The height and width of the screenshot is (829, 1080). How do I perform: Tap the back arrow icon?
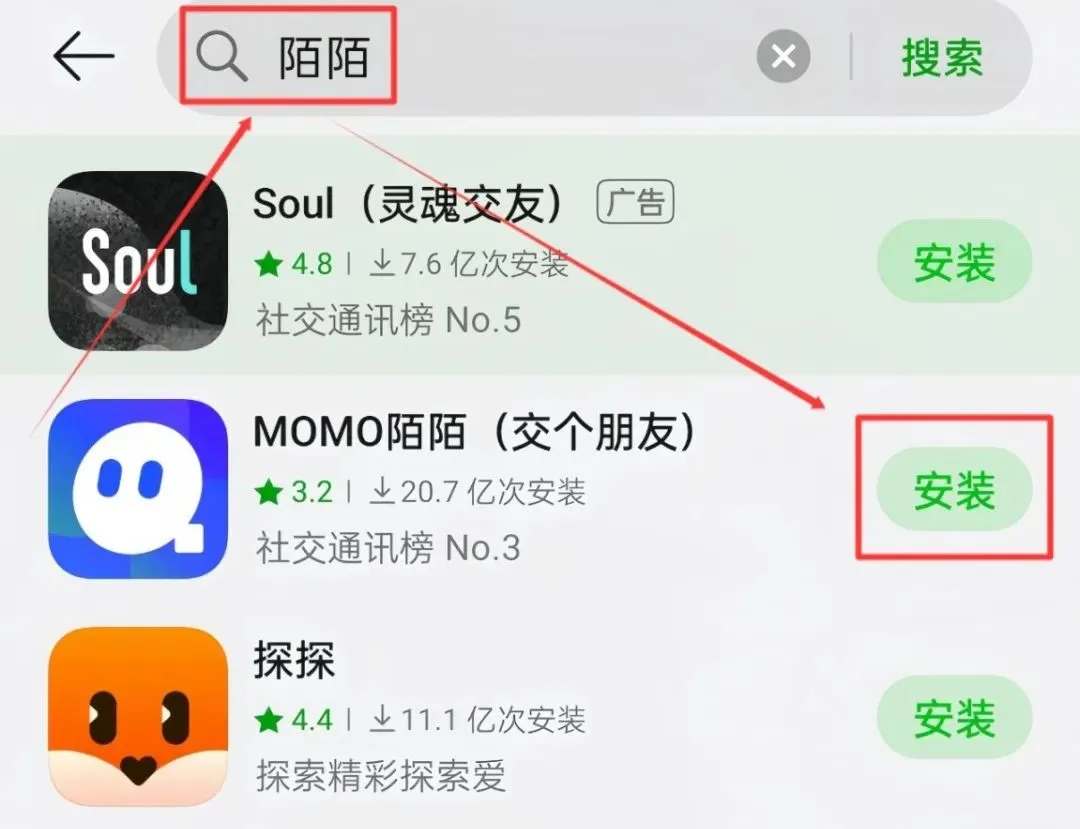pos(83,56)
